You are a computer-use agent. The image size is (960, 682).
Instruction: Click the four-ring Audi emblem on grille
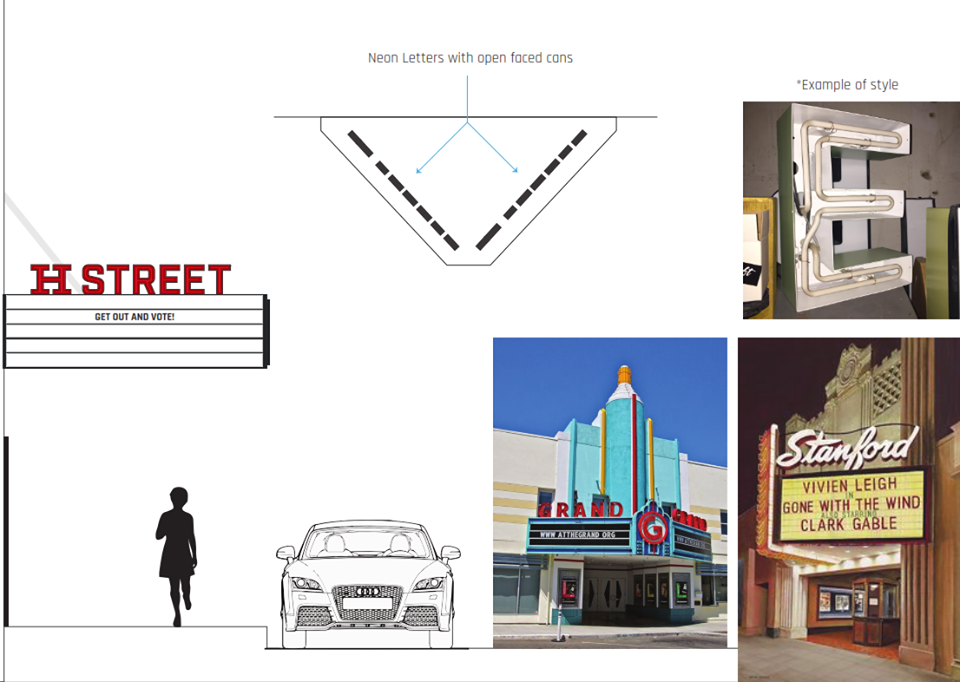coord(368,591)
